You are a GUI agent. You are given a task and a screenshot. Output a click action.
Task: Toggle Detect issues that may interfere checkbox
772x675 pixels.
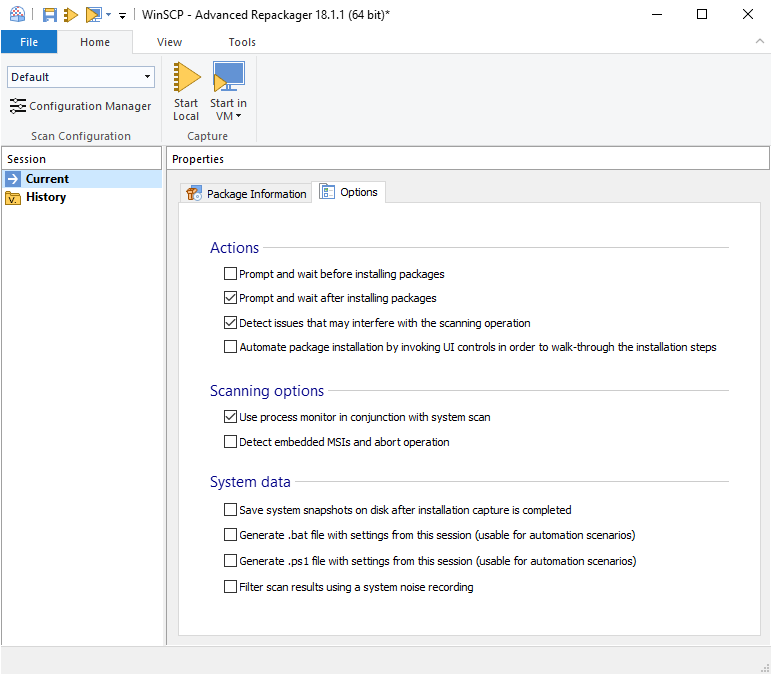click(230, 323)
